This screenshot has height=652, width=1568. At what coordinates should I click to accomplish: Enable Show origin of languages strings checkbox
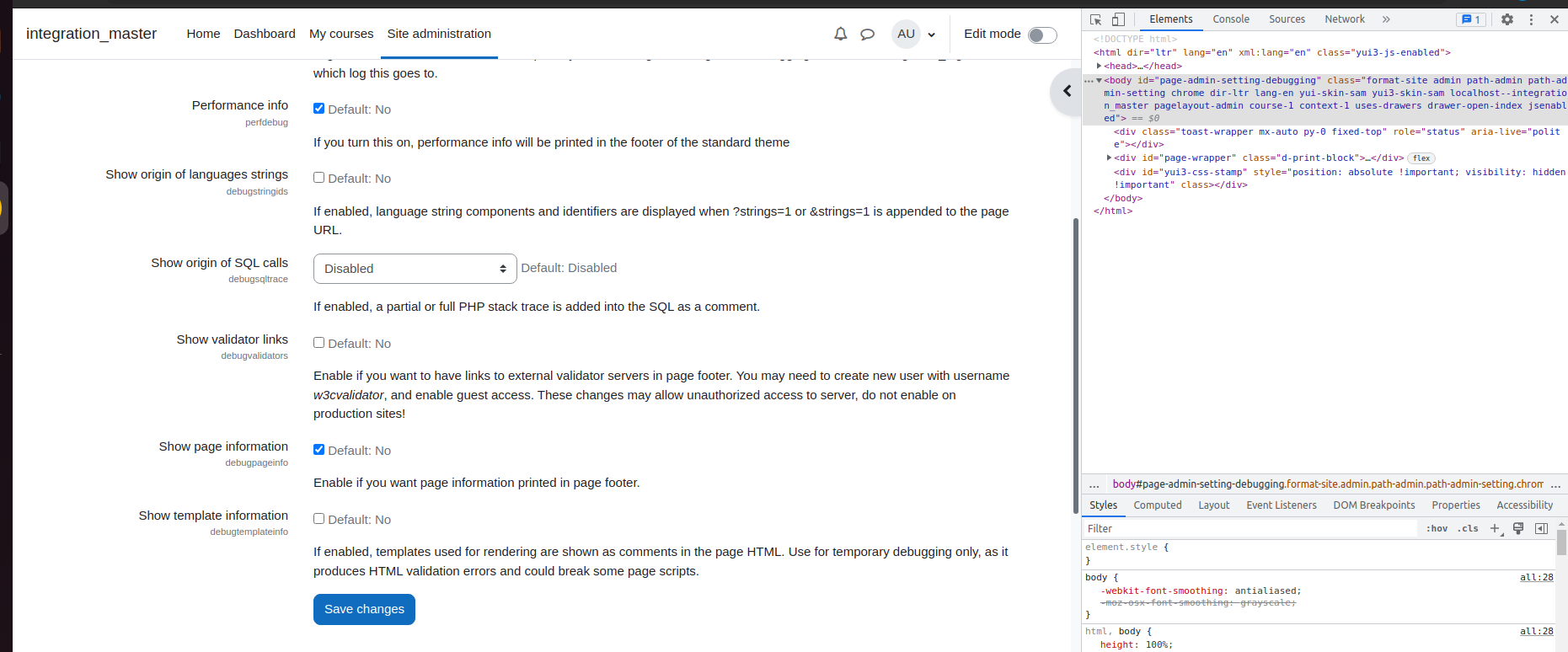click(319, 178)
